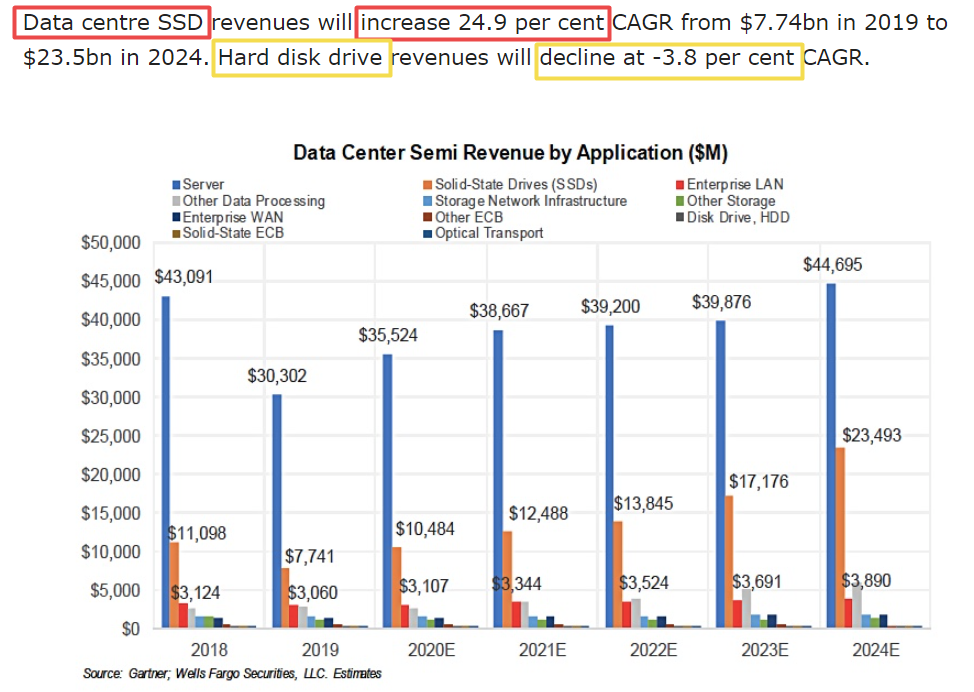Click the yellow-boxed 'Hard disk drive' text

pos(301,58)
